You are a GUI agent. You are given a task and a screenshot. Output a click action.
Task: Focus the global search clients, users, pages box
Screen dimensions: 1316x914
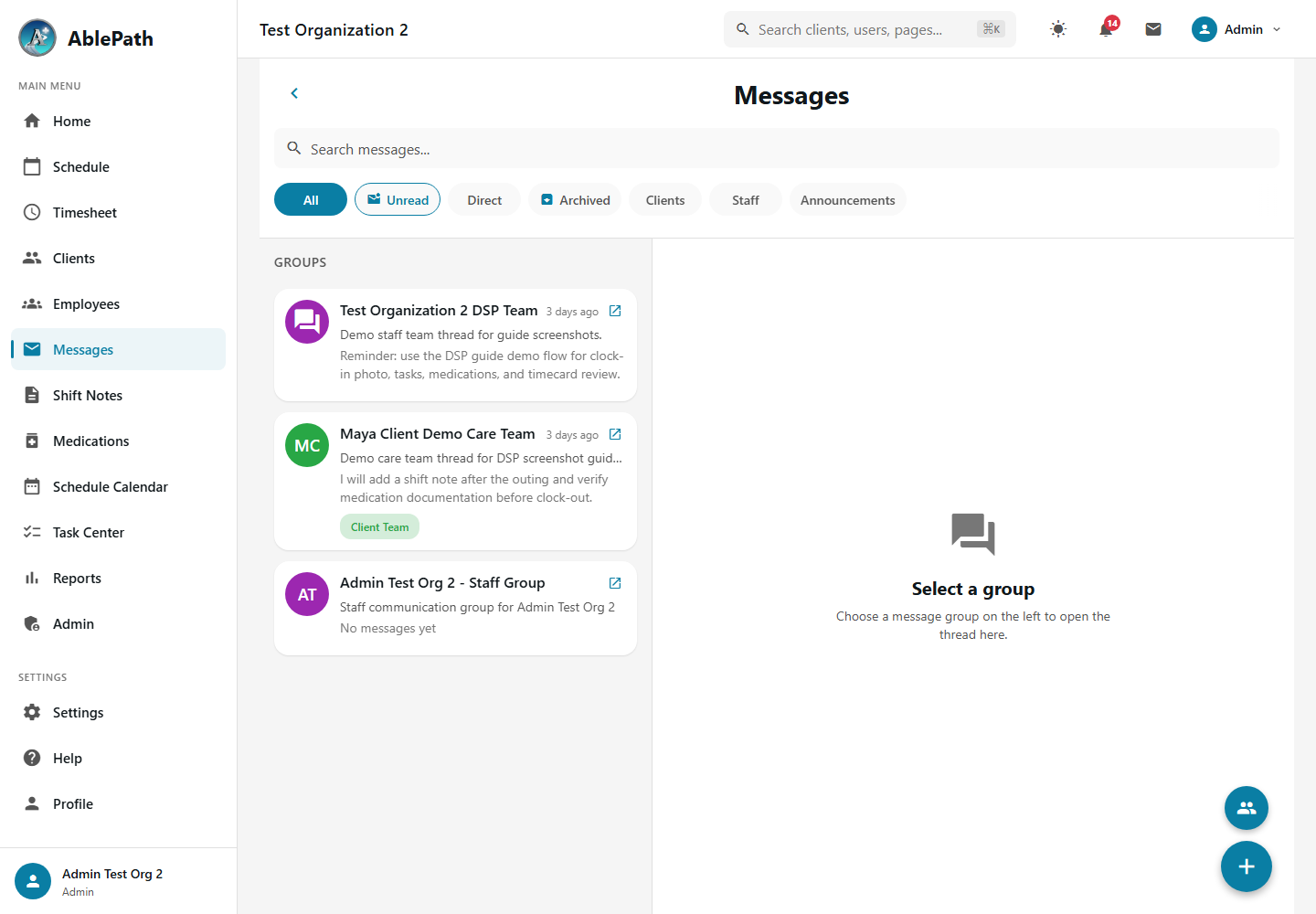pos(870,29)
